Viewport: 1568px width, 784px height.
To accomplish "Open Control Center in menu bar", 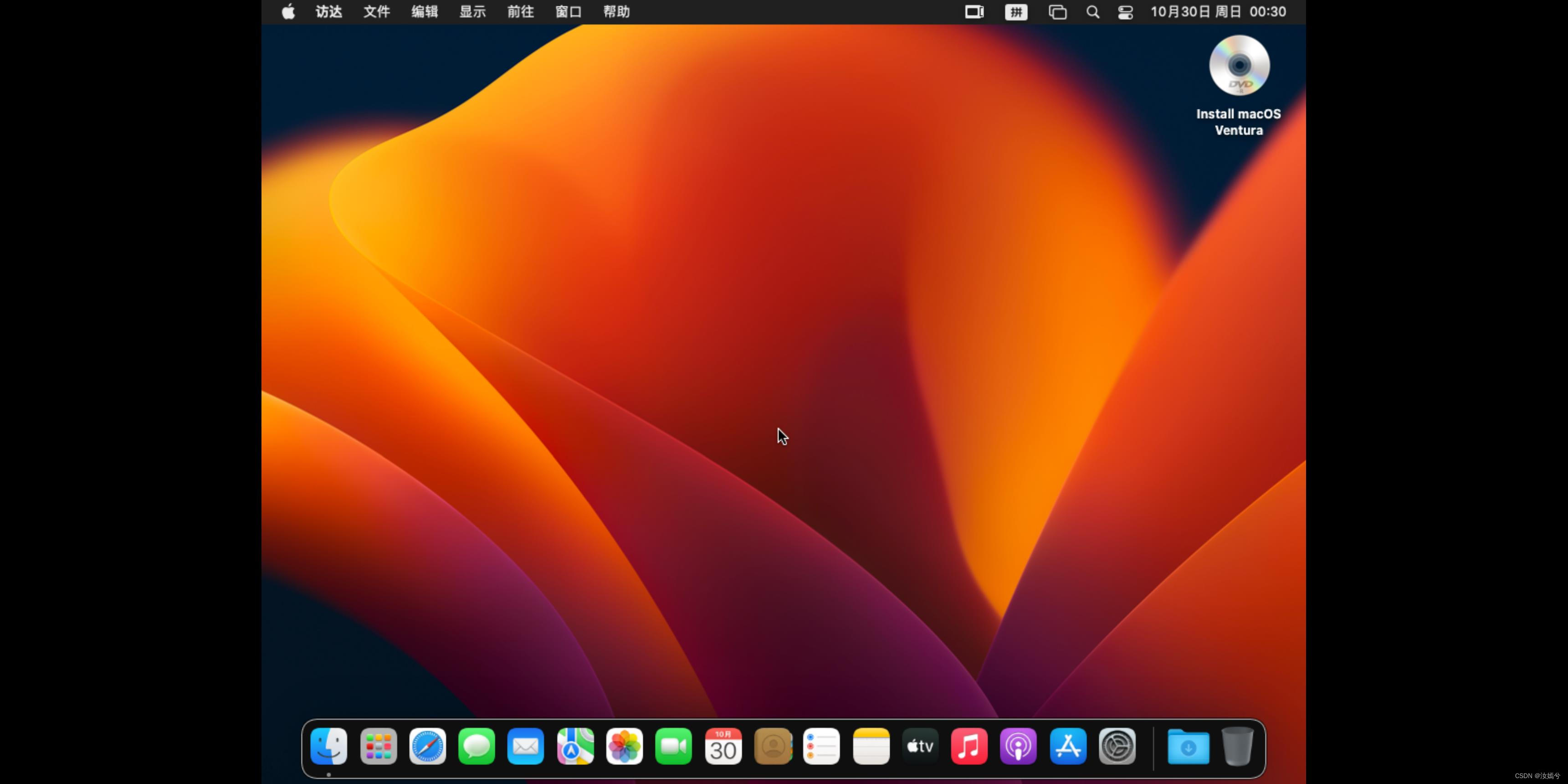I will (x=1126, y=12).
